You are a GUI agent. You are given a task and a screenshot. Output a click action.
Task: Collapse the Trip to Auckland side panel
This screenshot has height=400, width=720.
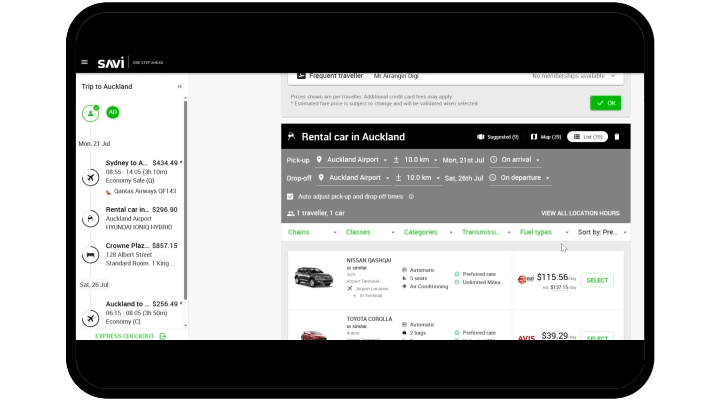180,87
